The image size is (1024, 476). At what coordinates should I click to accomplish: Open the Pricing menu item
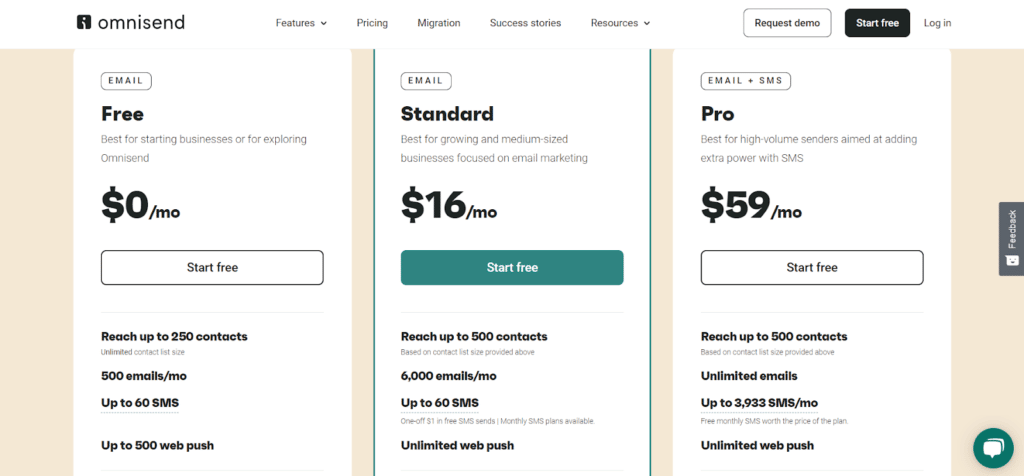372,23
